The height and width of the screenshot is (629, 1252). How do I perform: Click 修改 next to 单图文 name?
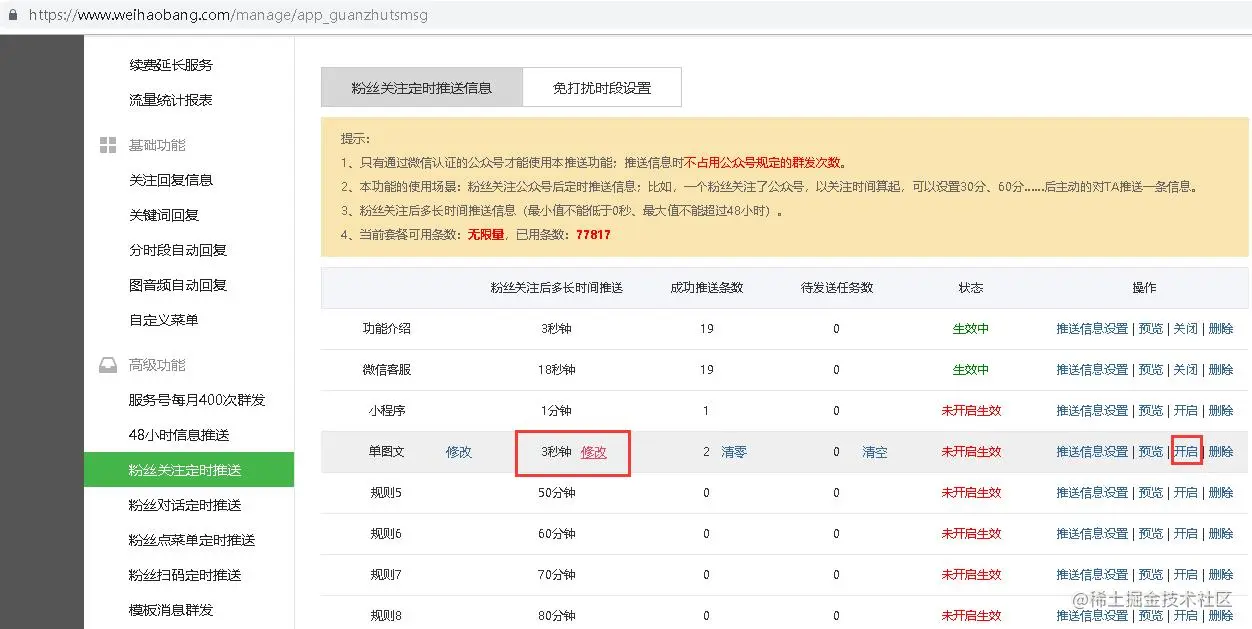(x=459, y=451)
